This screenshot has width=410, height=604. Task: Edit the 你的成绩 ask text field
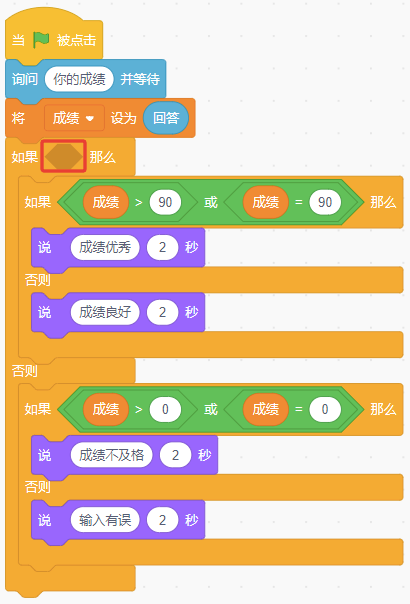tap(79, 79)
